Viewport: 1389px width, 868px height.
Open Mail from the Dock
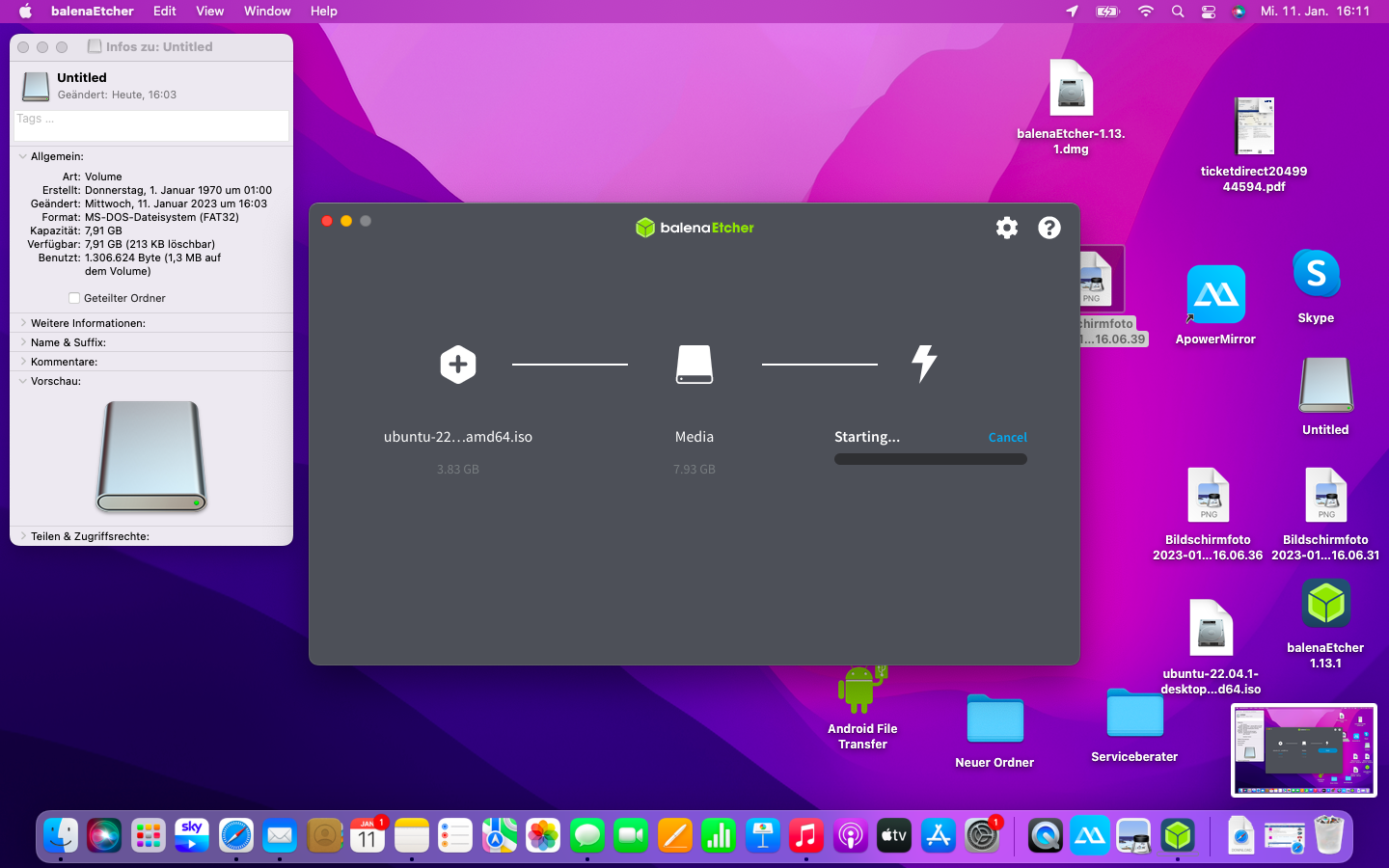point(280,835)
